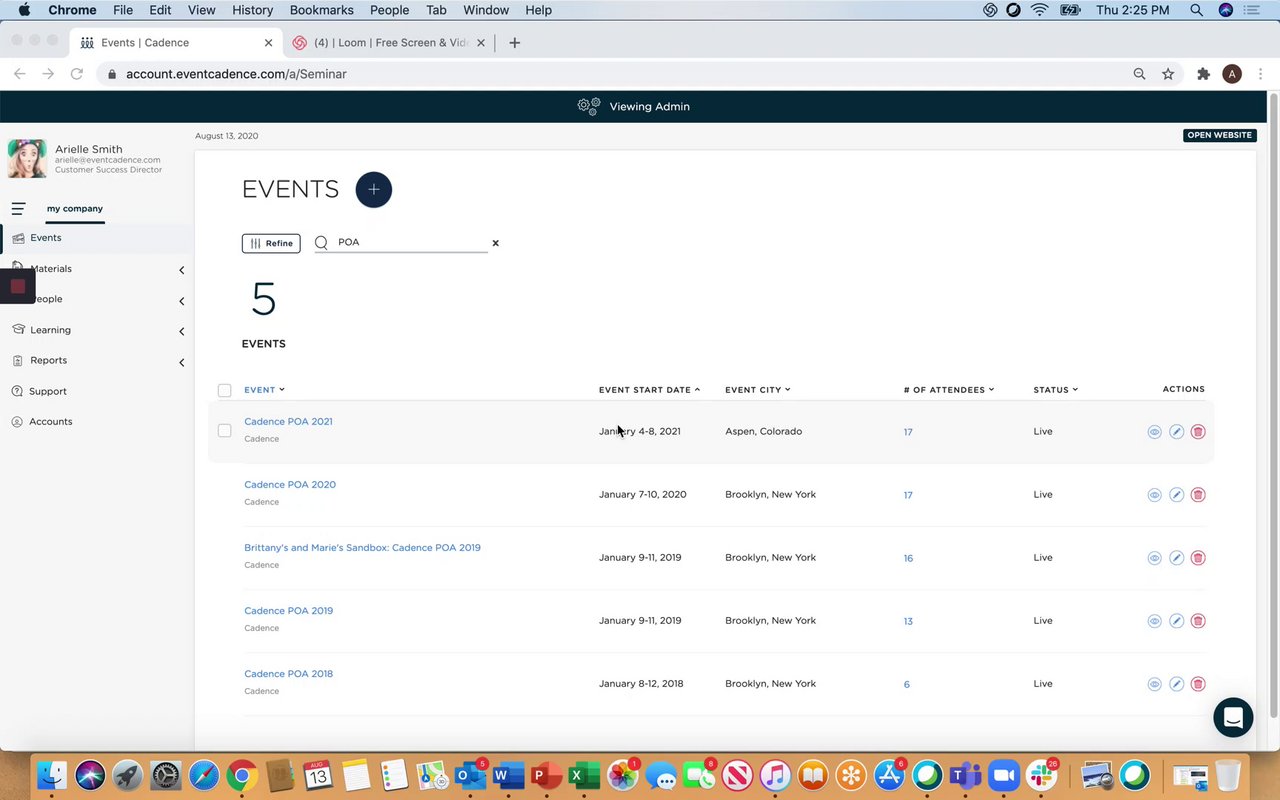View Cadence POA 2021 with eye icon
Image resolution: width=1280 pixels, height=800 pixels.
point(1154,432)
